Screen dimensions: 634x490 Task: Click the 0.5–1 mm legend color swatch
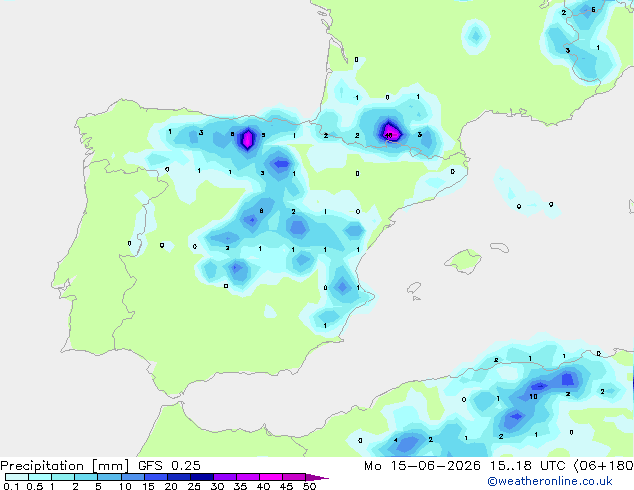click(x=40, y=477)
